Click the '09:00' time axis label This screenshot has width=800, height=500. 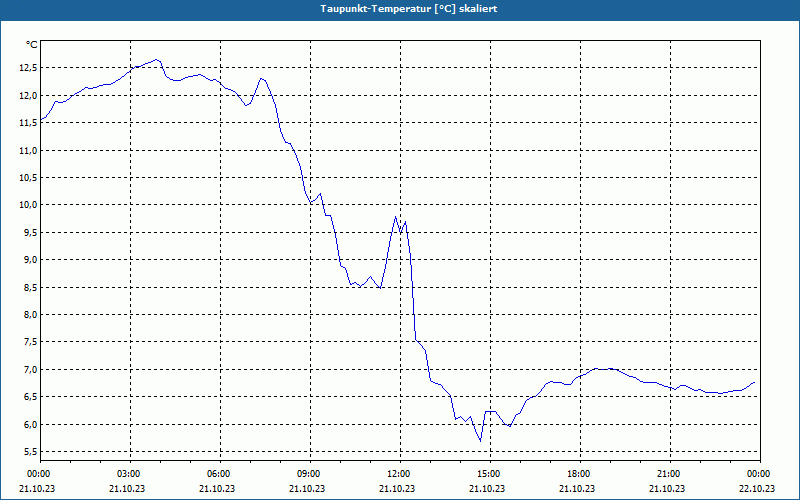[310, 474]
